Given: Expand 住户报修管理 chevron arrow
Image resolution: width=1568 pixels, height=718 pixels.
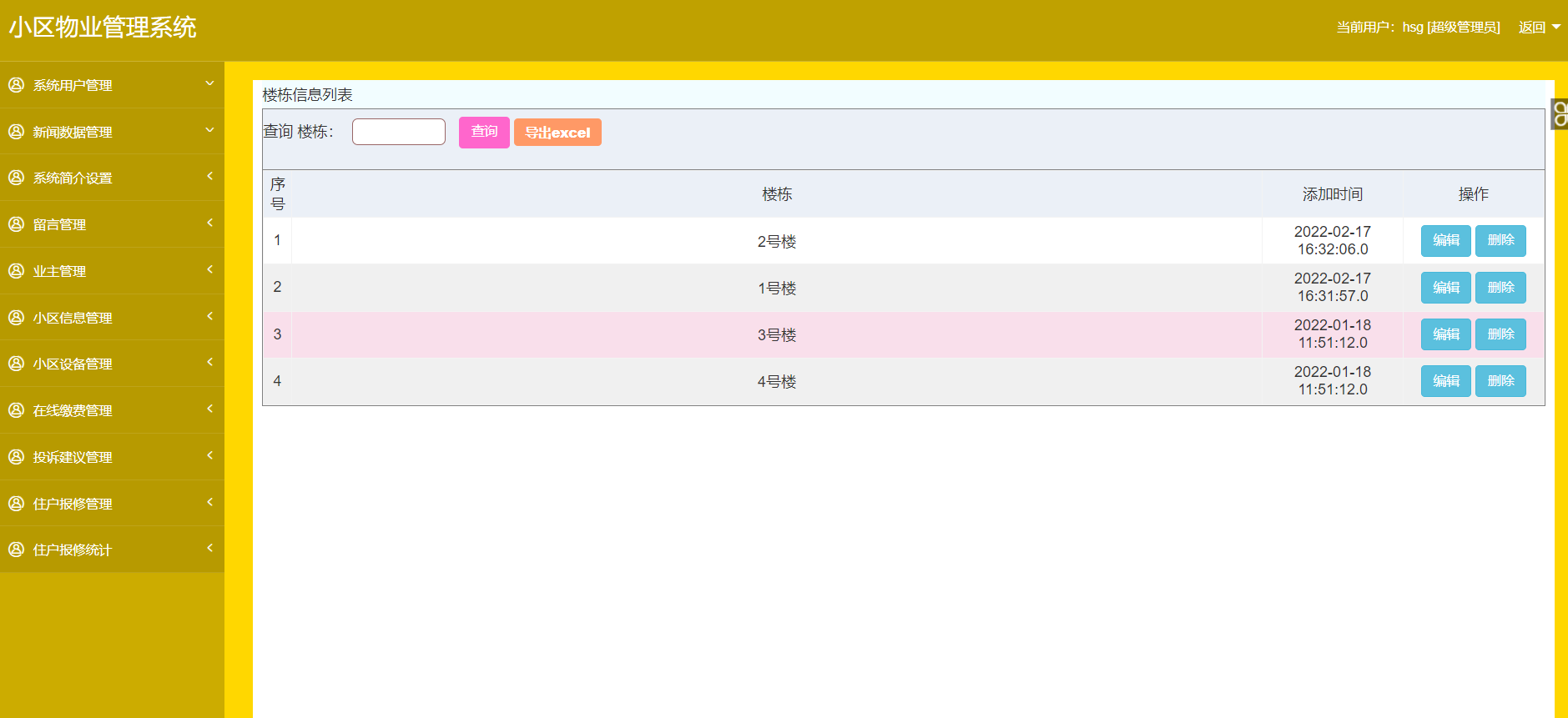Looking at the screenshot, I should [x=209, y=502].
